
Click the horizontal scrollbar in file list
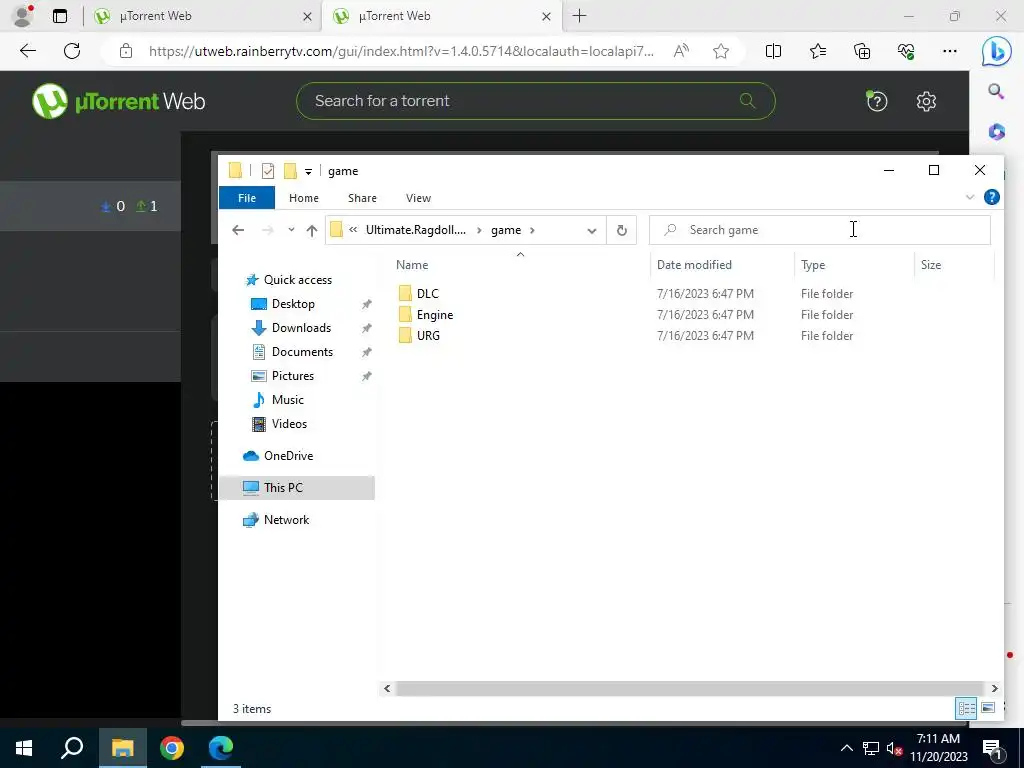tap(690, 688)
